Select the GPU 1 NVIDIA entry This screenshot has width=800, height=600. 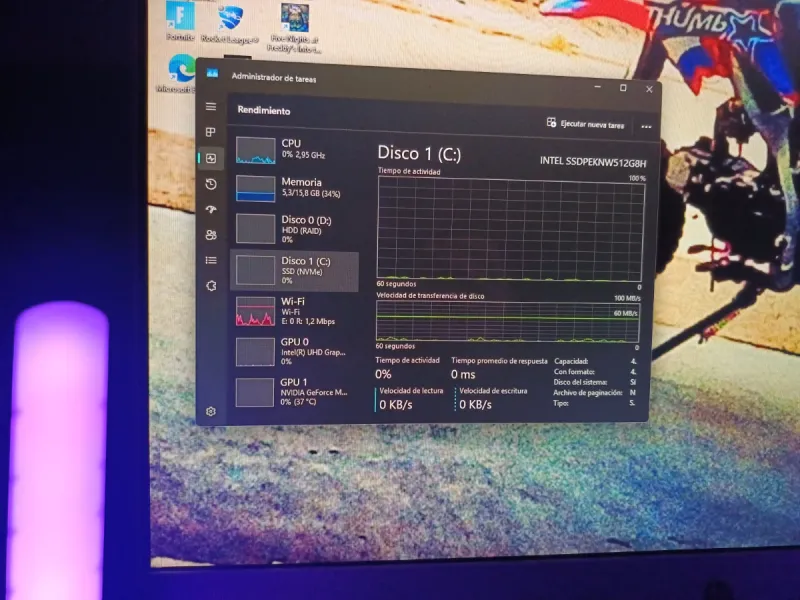(x=294, y=392)
